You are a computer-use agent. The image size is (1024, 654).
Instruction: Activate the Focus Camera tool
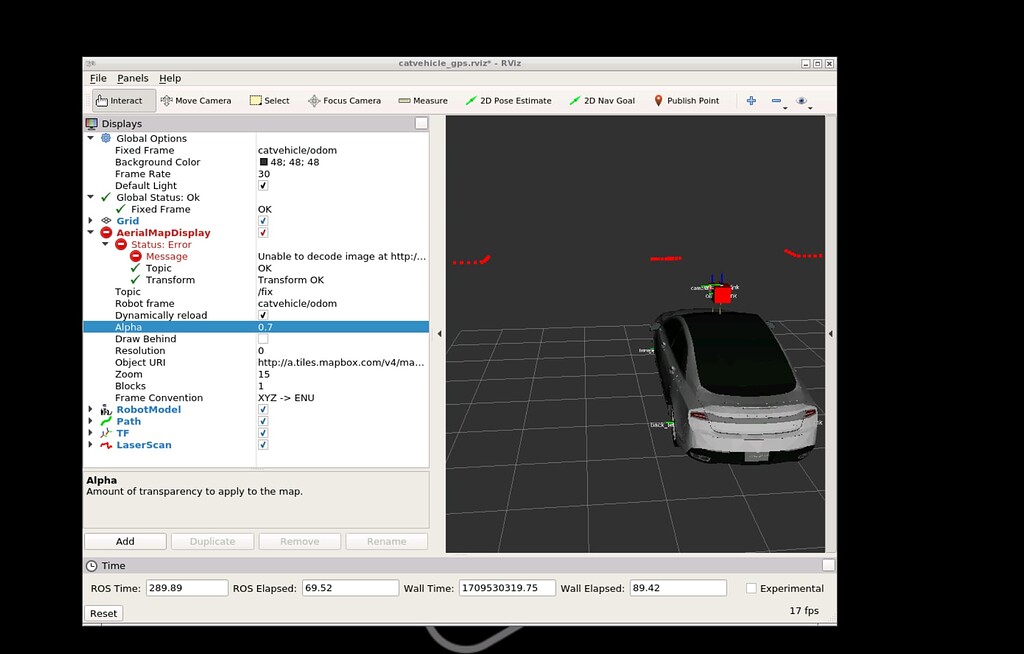point(344,101)
